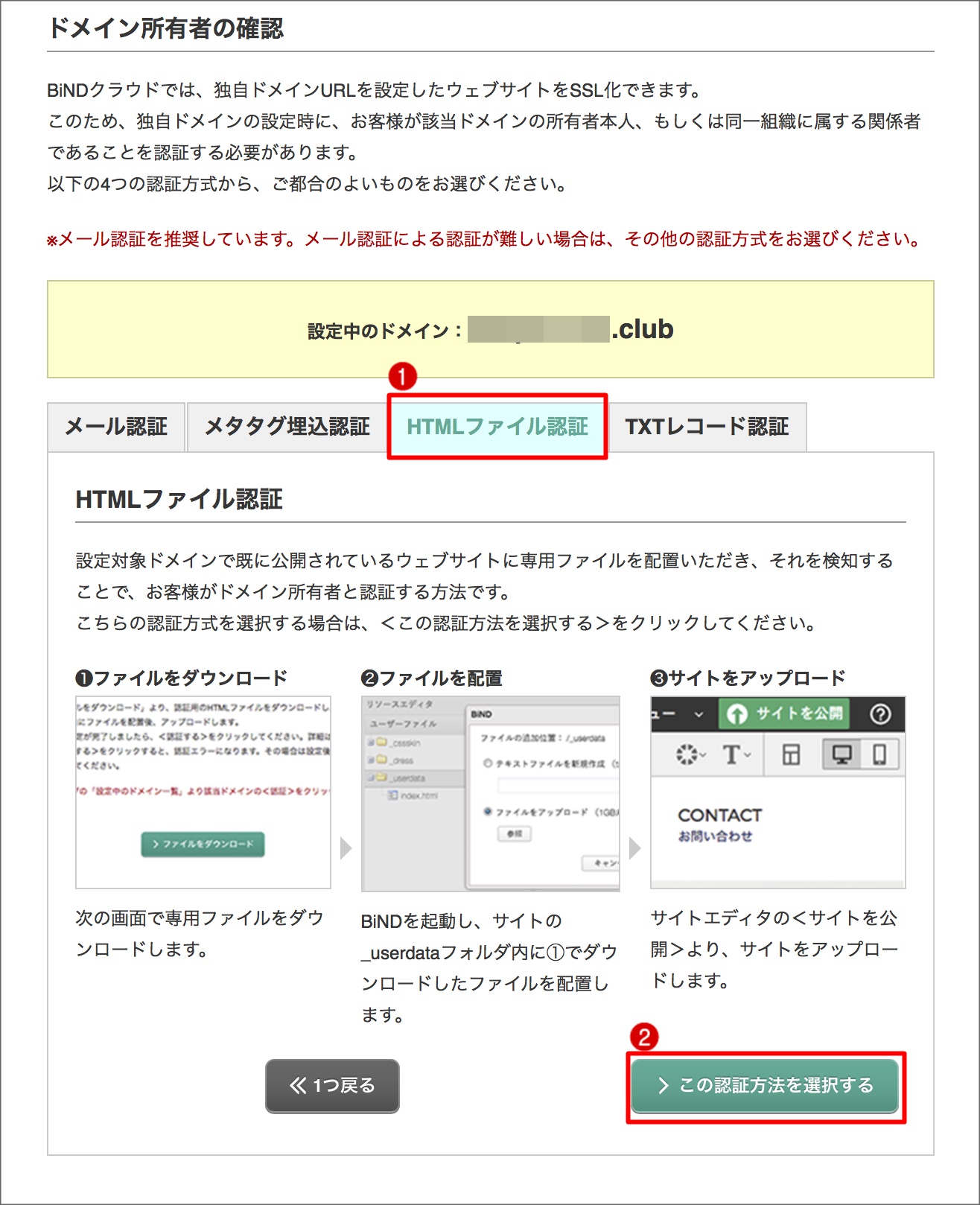Click the ❶ファイルをダウンロード step title
The image size is (980, 1205).
pyautogui.click(x=182, y=678)
